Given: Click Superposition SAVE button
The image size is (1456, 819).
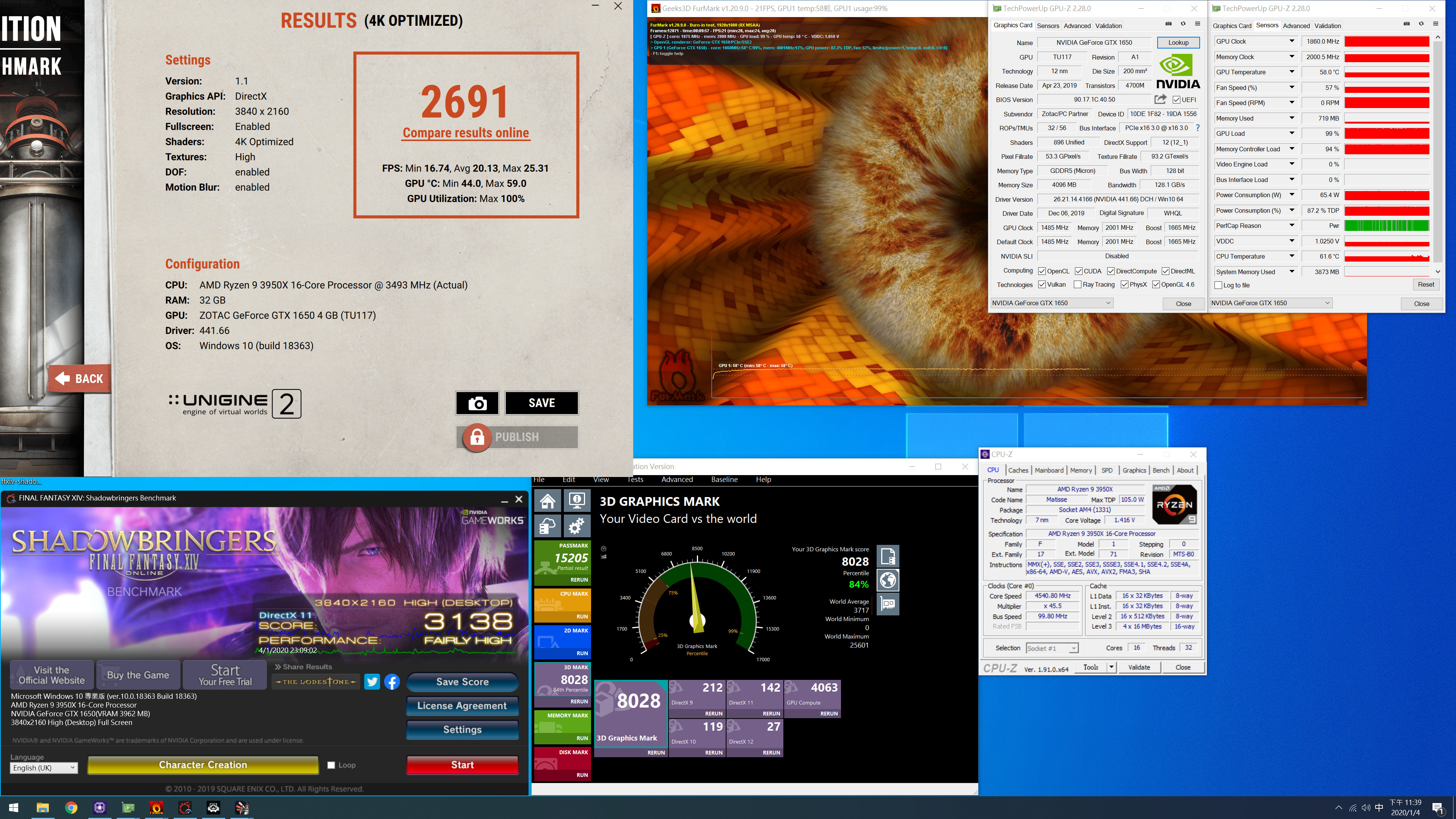Looking at the screenshot, I should click(541, 403).
